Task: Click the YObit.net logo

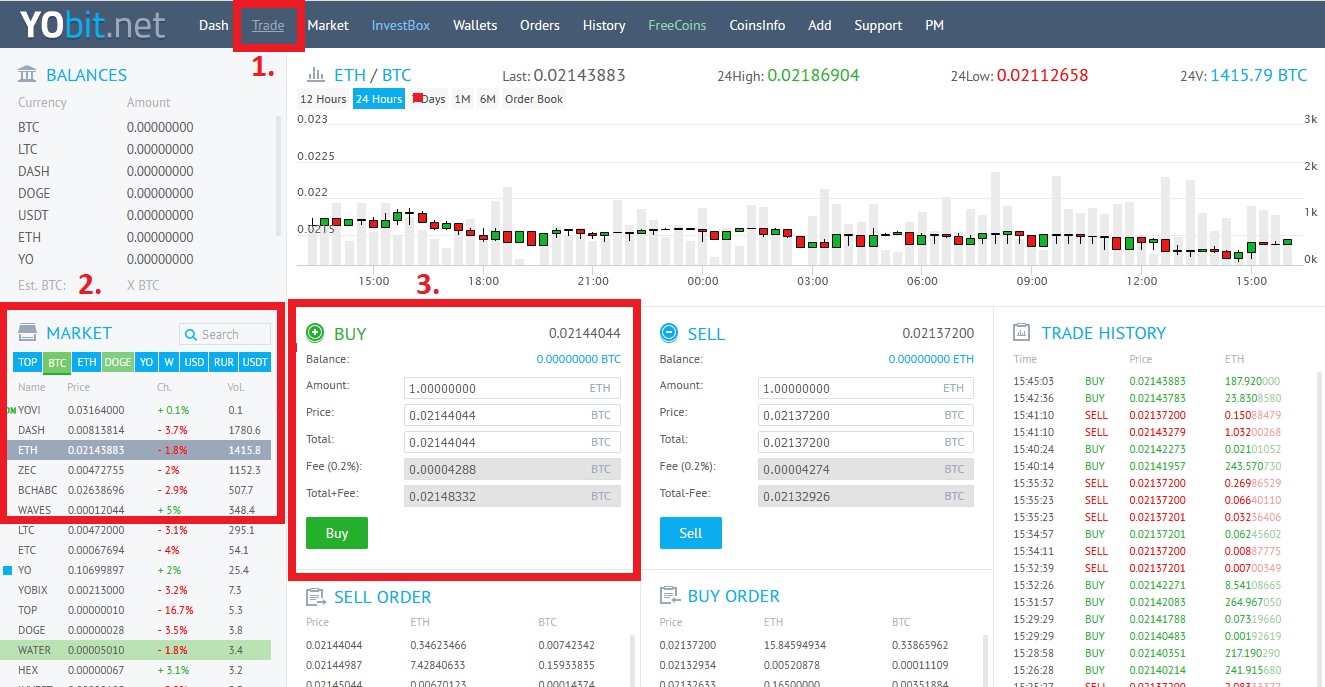Action: 92,25
